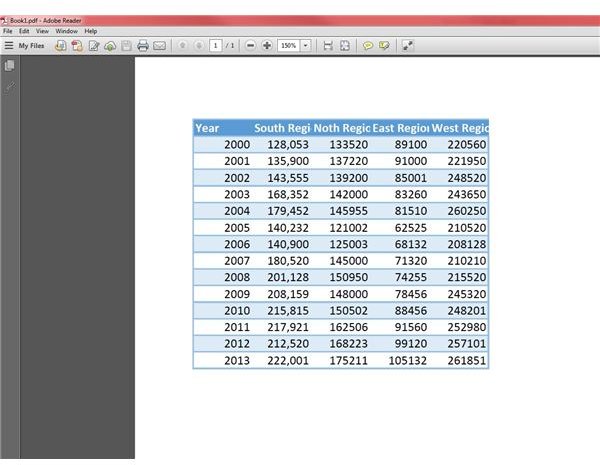The image size is (600, 465).
Task: Click the value 140,232
Action: (288, 228)
